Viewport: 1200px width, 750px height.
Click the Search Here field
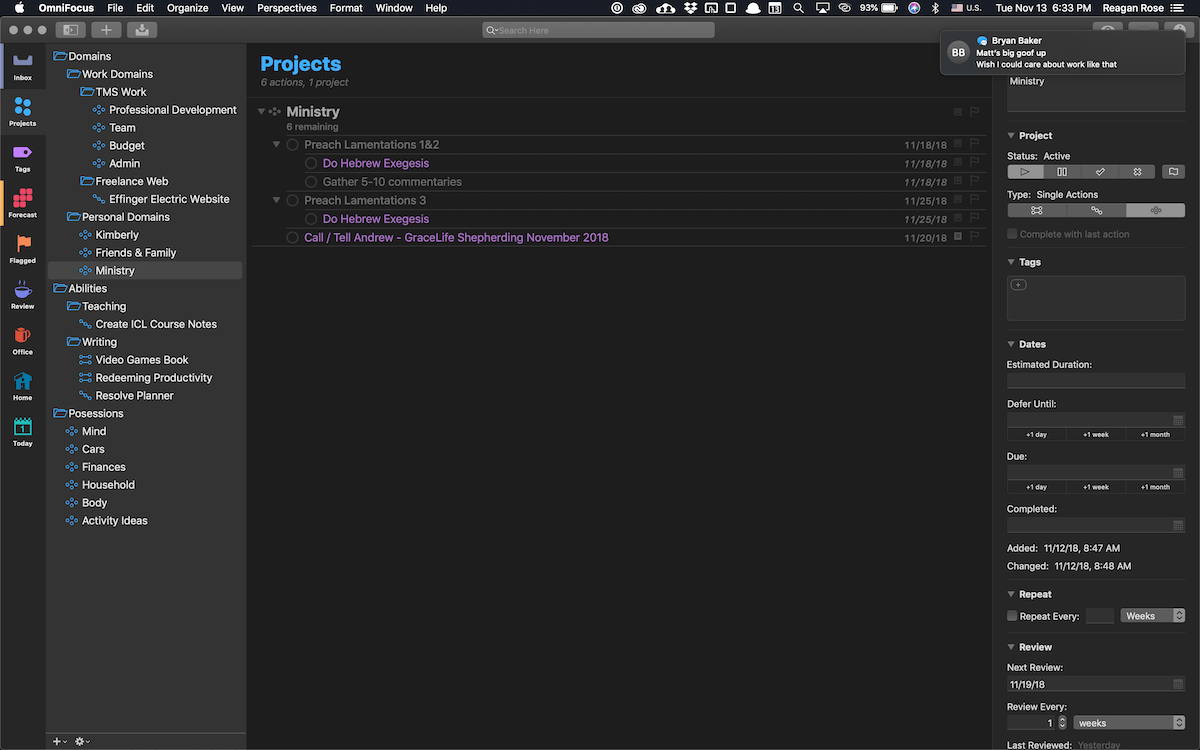pos(598,30)
